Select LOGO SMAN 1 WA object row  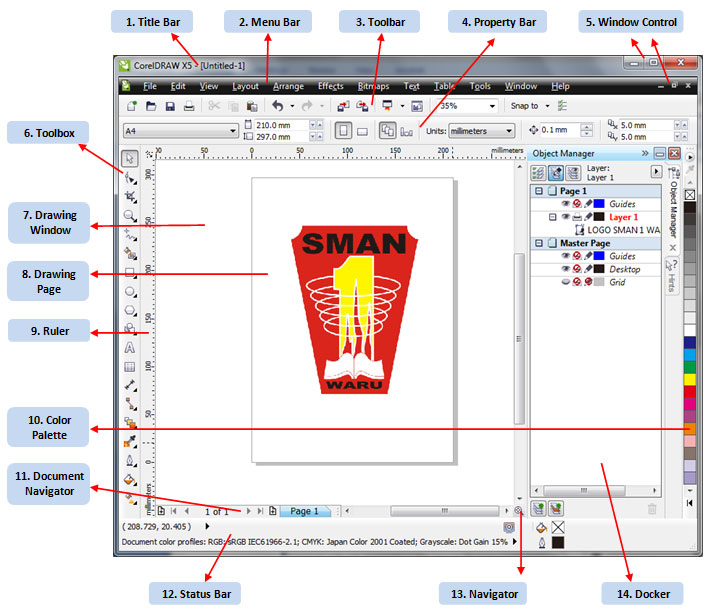(617, 230)
